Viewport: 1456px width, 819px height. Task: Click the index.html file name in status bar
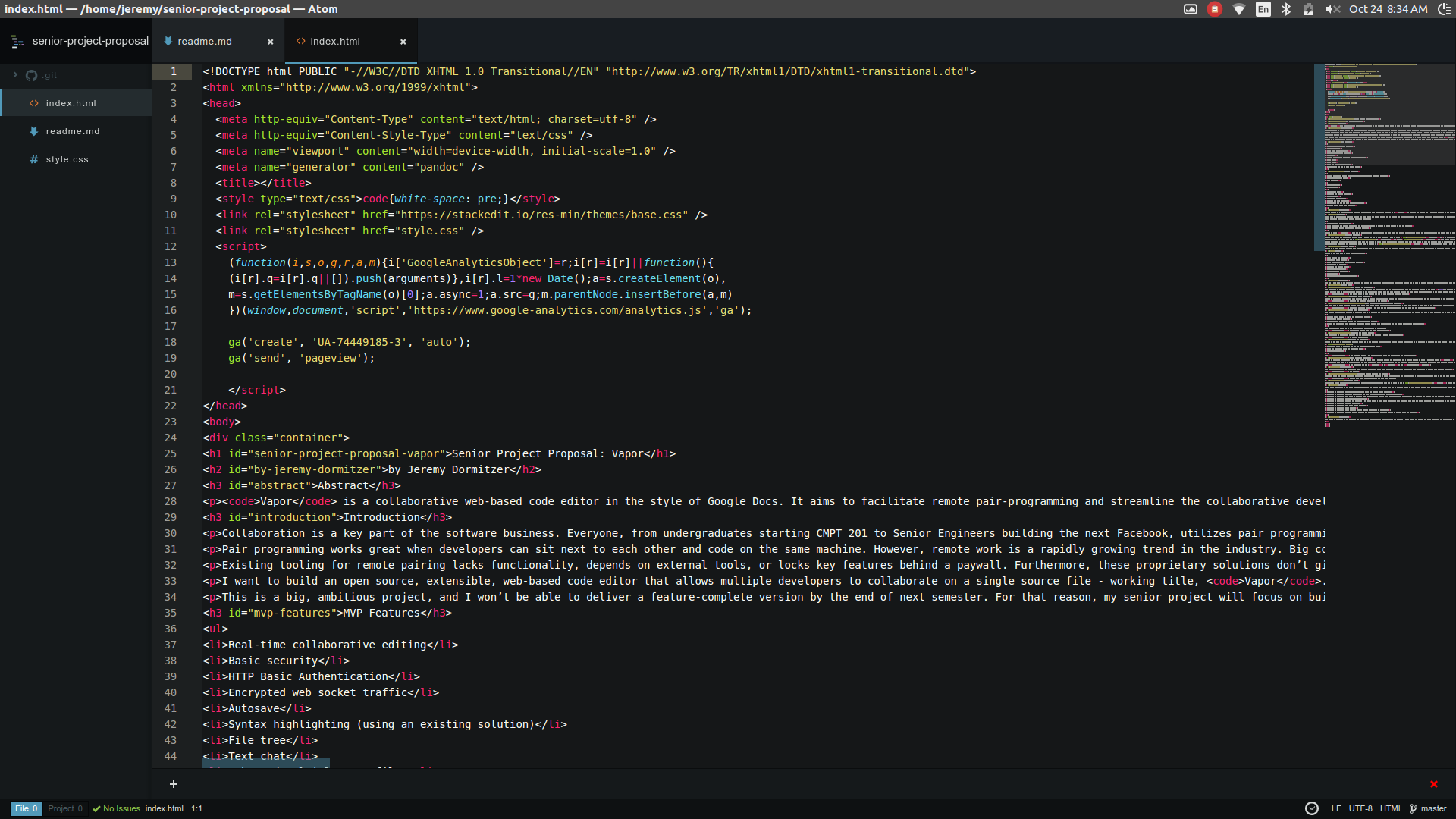tap(165, 808)
